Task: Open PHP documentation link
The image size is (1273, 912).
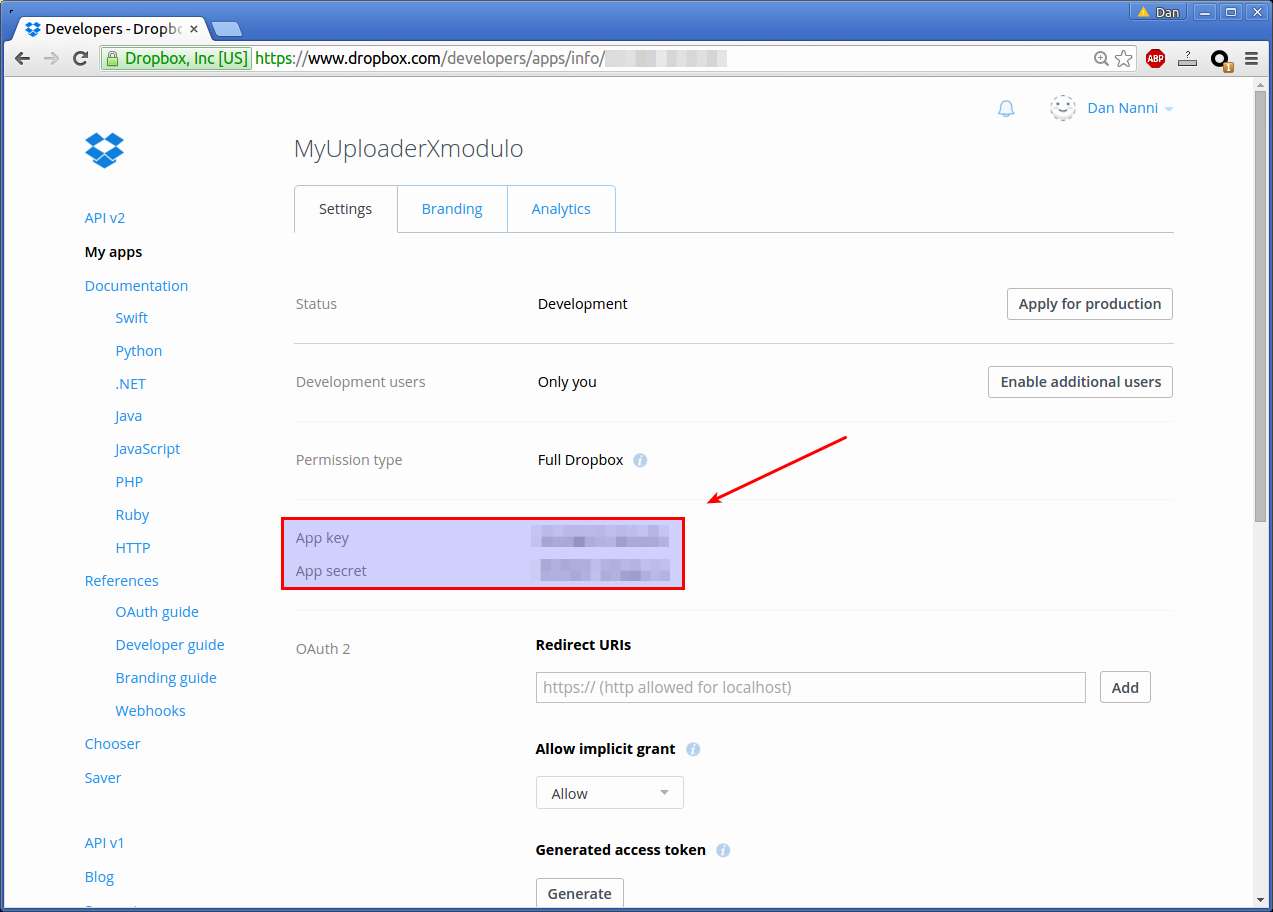Action: tap(130, 482)
